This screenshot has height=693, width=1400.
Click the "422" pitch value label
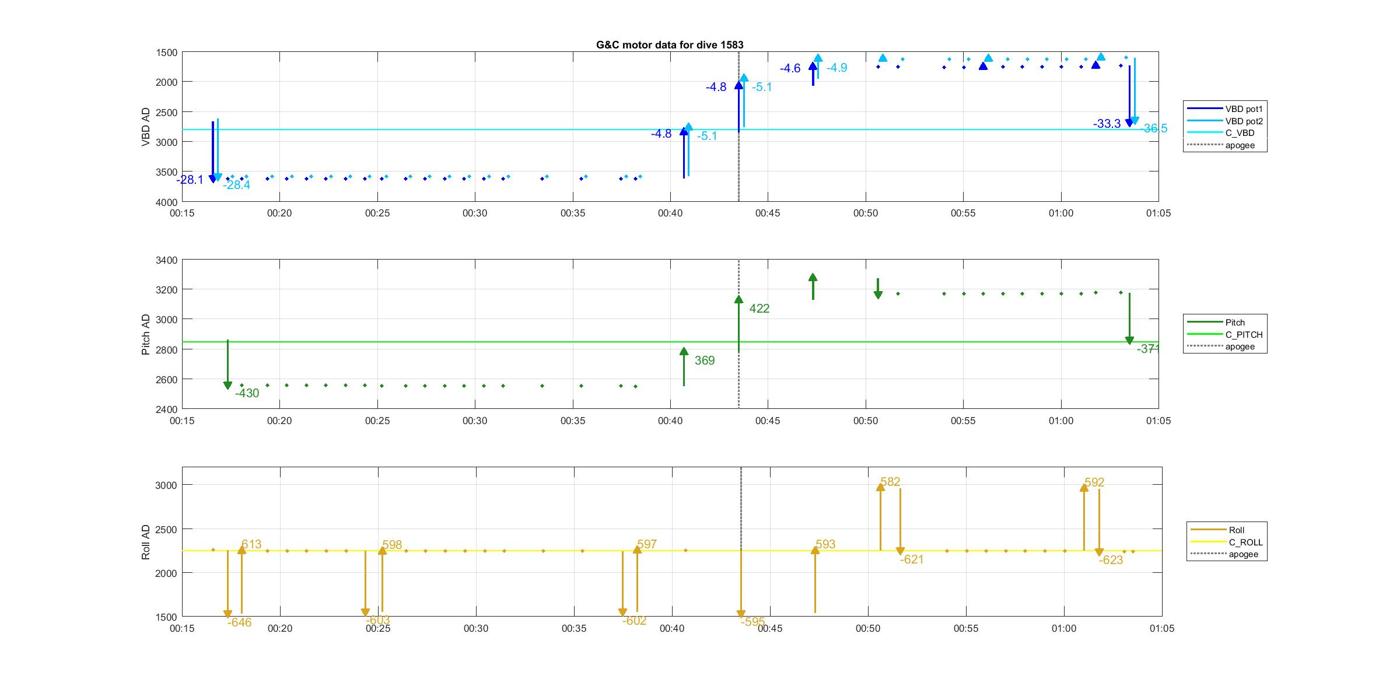[x=759, y=309]
